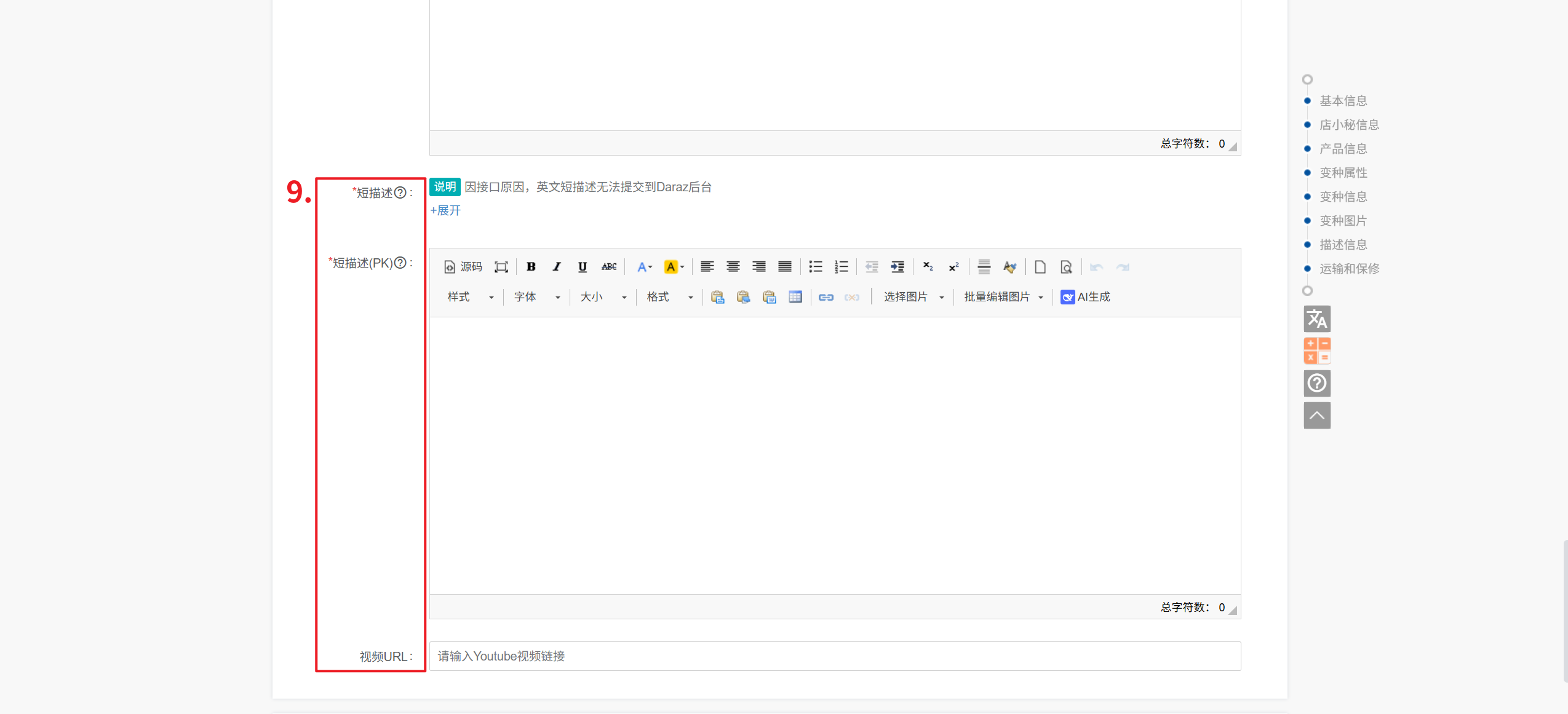This screenshot has width=1568, height=714.
Task: Click the back-to-top arrow icon
Action: pyautogui.click(x=1316, y=415)
